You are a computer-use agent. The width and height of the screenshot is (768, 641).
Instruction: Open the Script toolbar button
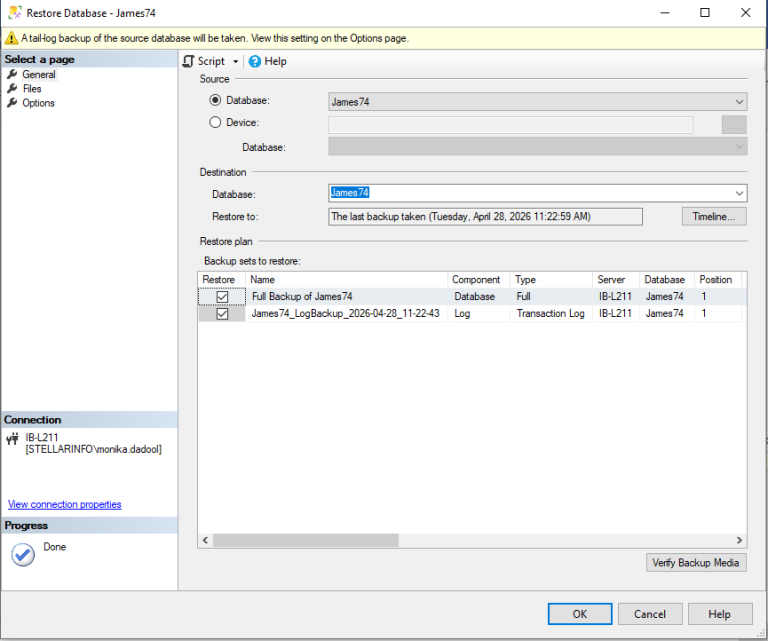(204, 61)
